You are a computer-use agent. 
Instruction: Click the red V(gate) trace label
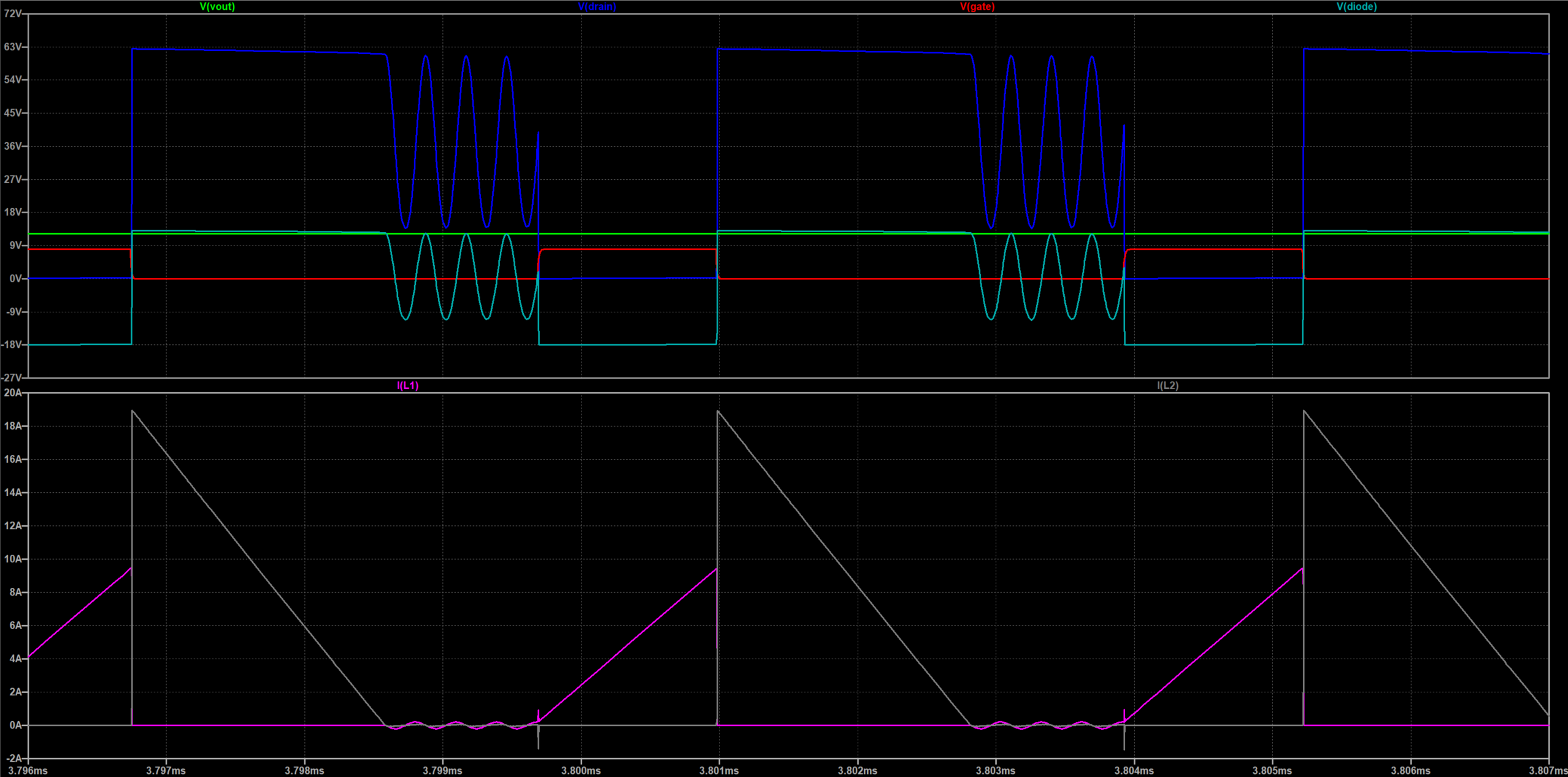tap(977, 7)
